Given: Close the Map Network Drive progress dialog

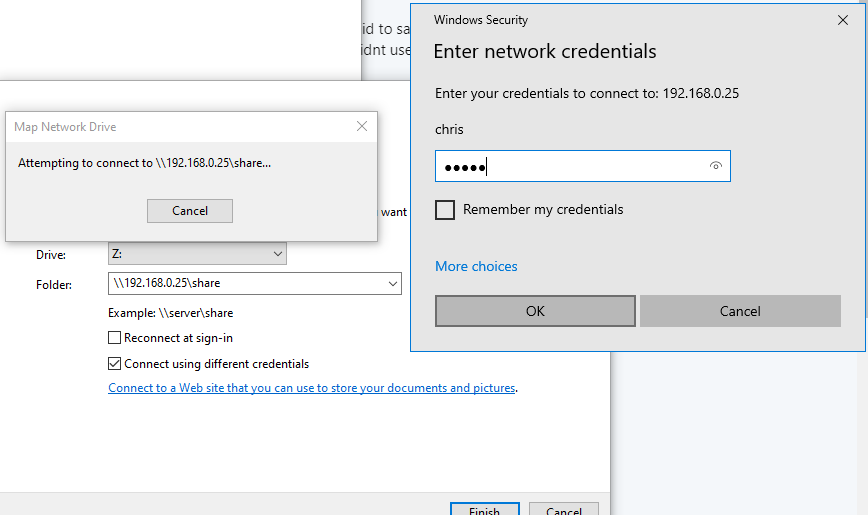Looking at the screenshot, I should [362, 127].
